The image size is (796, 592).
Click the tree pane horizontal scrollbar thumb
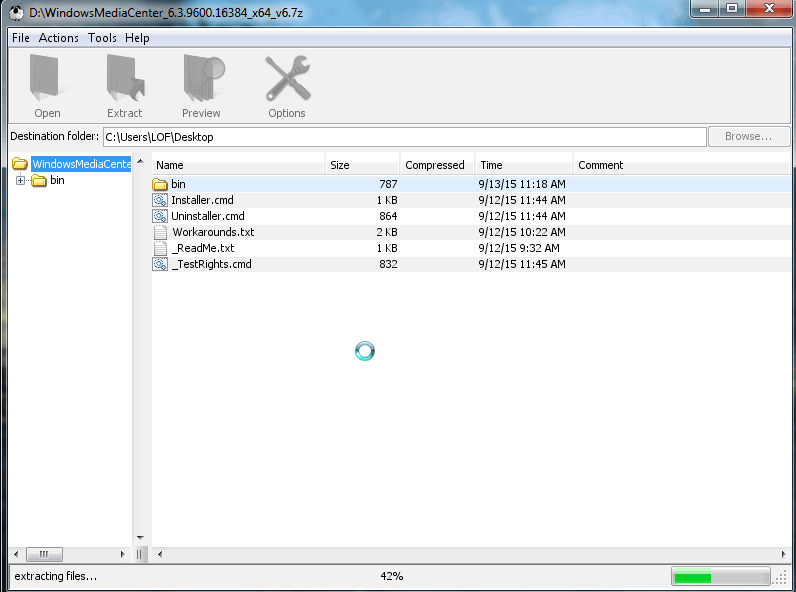(x=44, y=554)
